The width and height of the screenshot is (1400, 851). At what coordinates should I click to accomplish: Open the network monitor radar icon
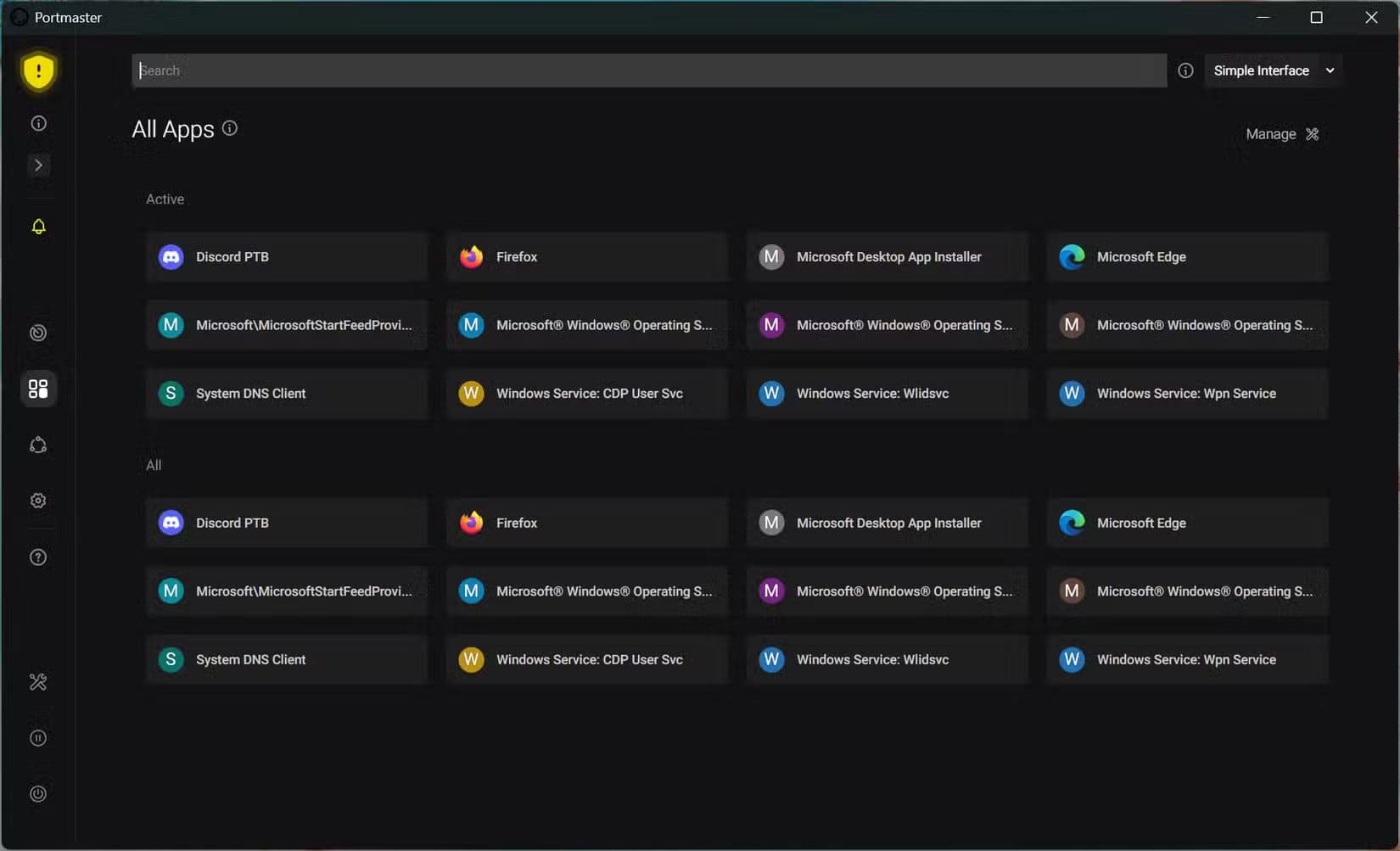tap(38, 333)
